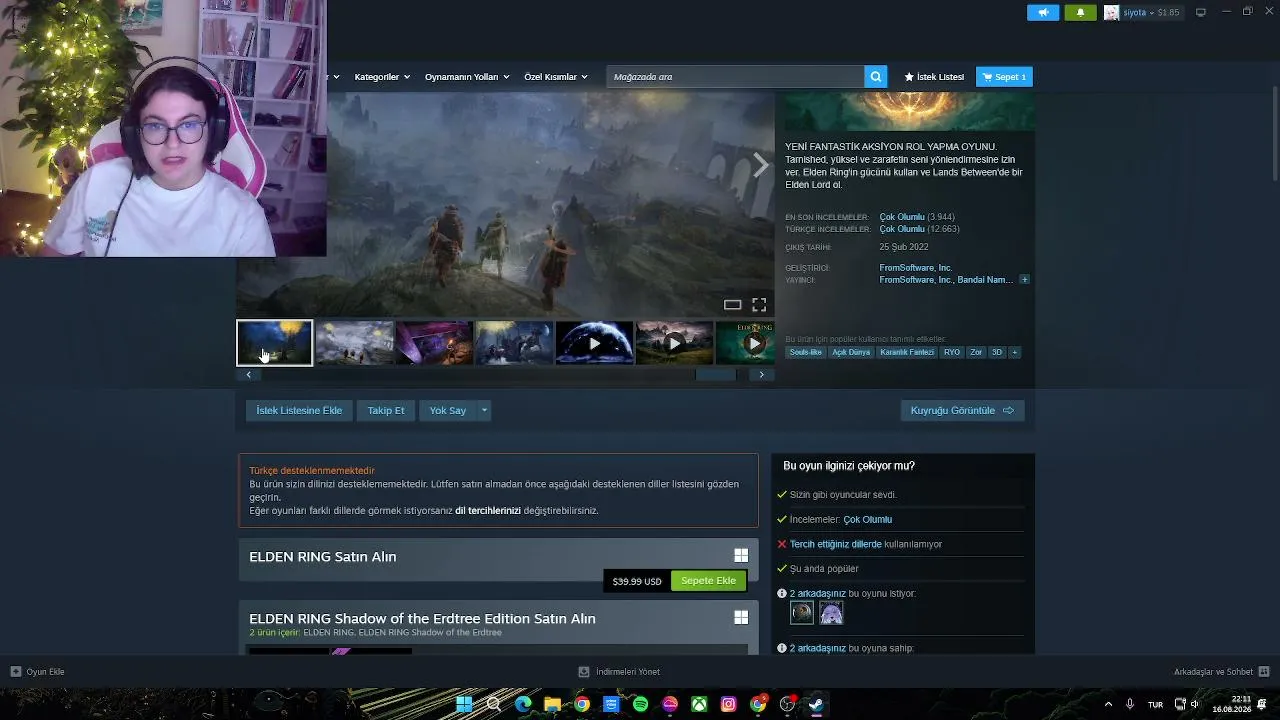The height and width of the screenshot is (720, 1280).
Task: Open the Windows Start menu
Action: (x=464, y=704)
